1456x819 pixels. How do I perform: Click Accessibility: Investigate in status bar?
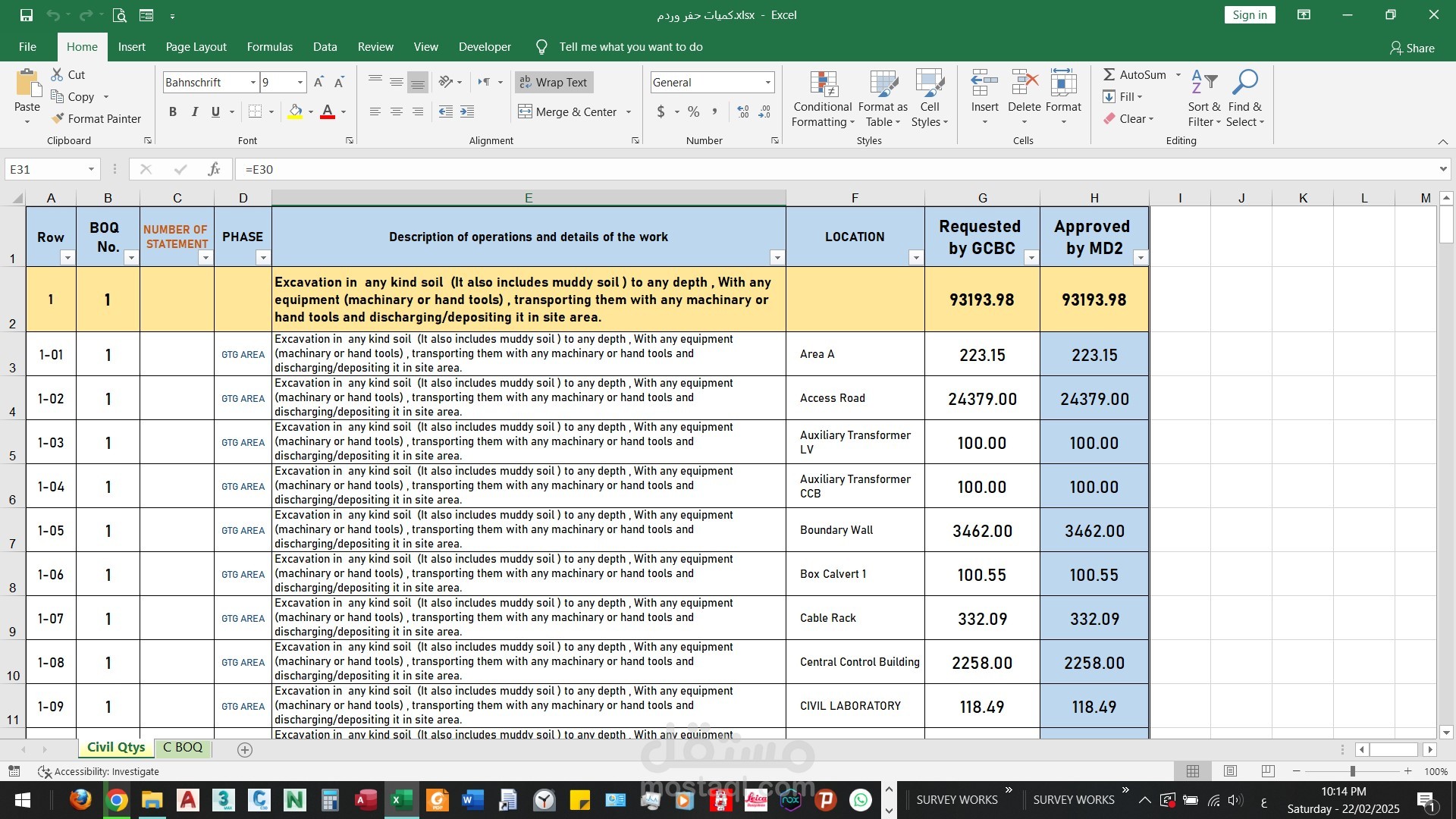tap(99, 771)
